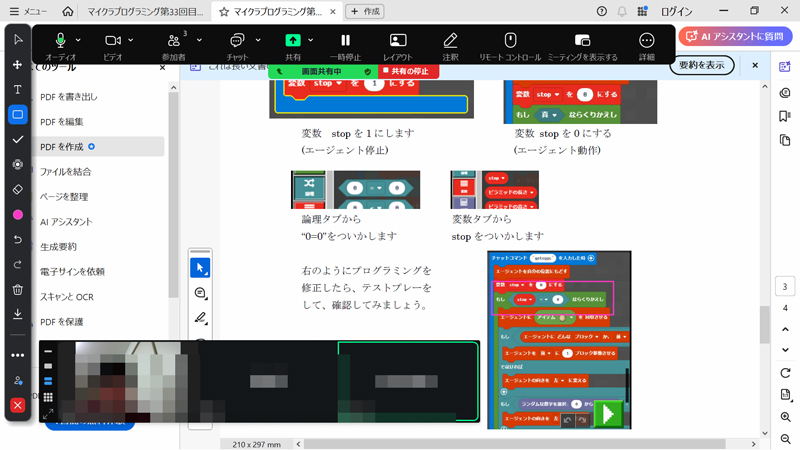
Task: Open the chevron next to Share
Action: pos(311,40)
